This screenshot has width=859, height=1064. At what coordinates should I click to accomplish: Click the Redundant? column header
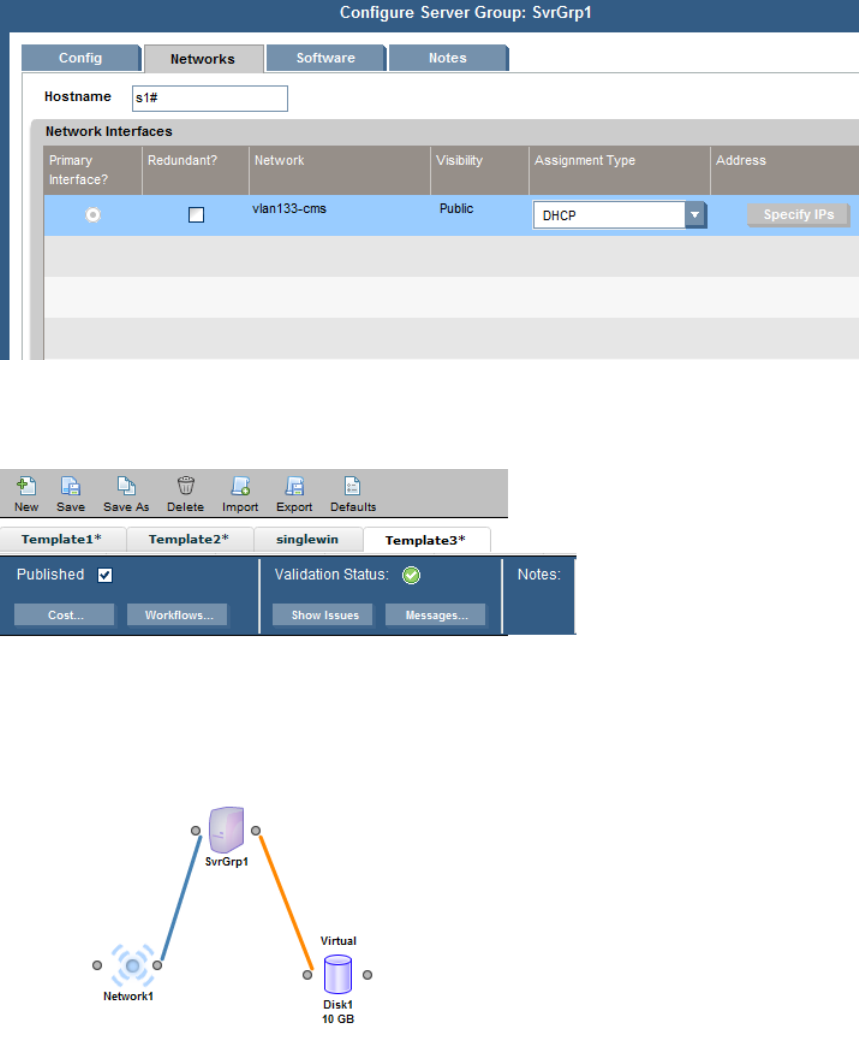pos(195,170)
